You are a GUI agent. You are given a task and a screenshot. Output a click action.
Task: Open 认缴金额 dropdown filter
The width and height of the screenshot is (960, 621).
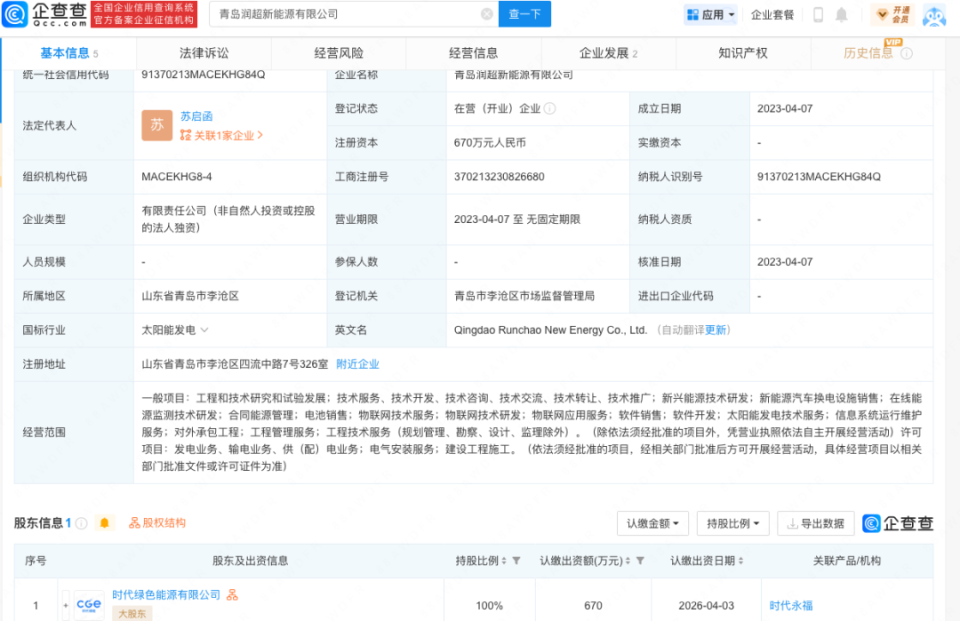(x=653, y=524)
